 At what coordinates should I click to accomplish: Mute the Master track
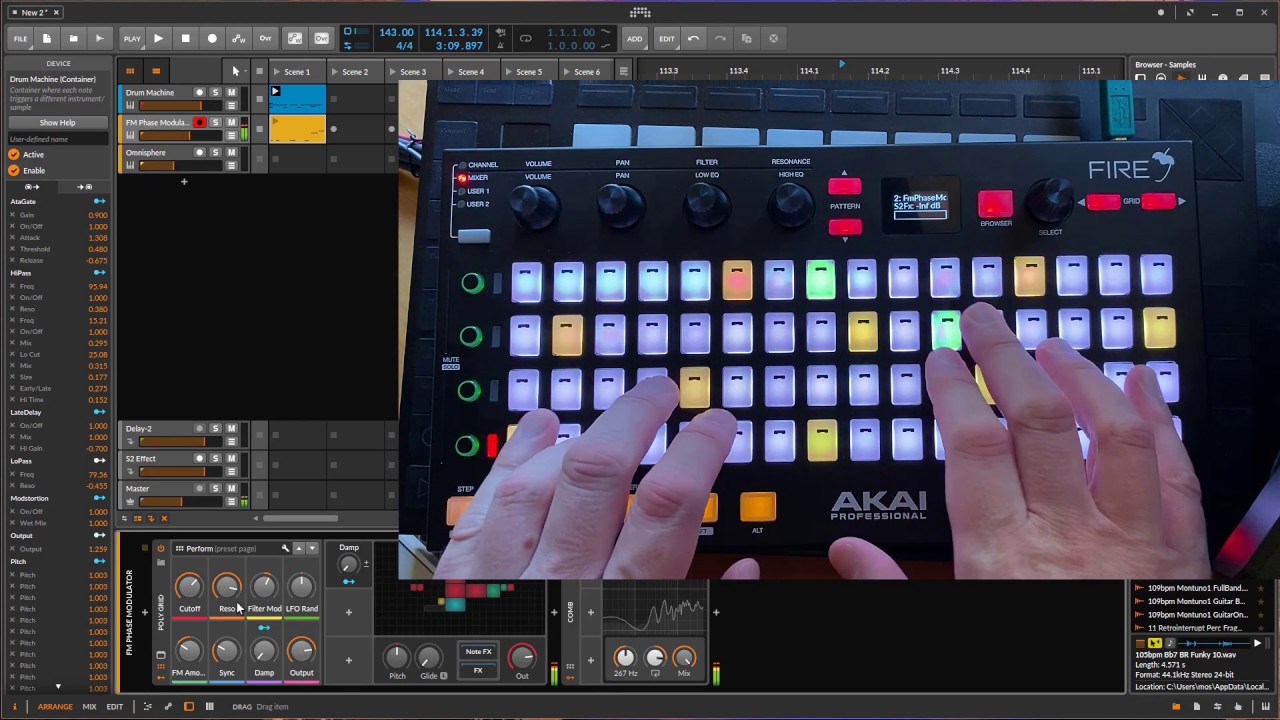[x=231, y=489]
